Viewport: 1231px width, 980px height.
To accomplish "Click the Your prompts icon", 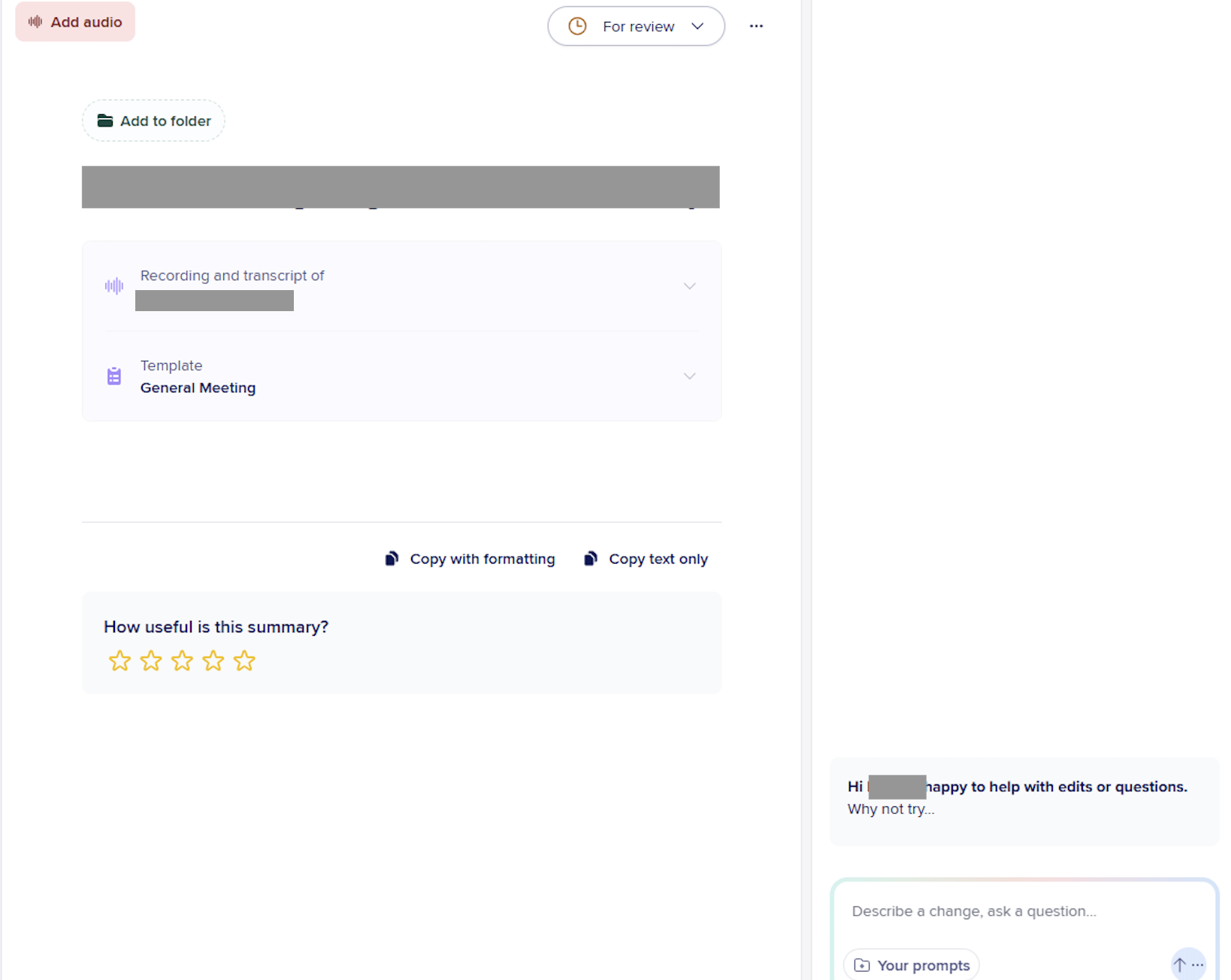I will pyautogui.click(x=861, y=964).
